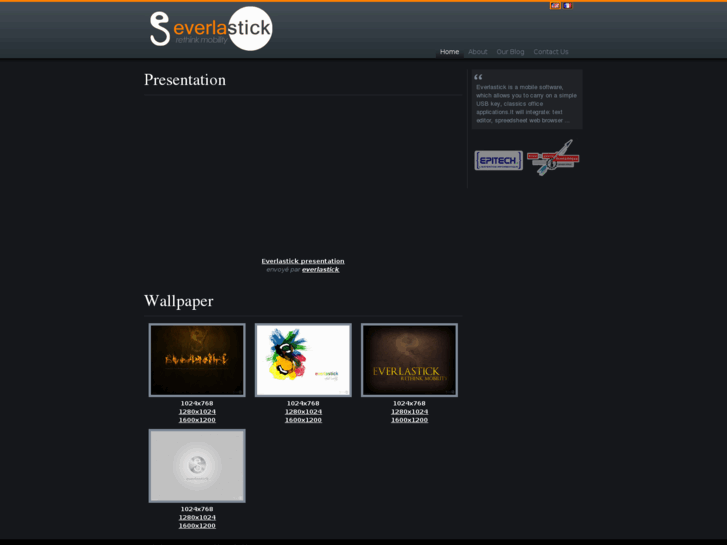Download 1280x1024 of the brown wallpaper
727x545 pixels.
pos(409,412)
